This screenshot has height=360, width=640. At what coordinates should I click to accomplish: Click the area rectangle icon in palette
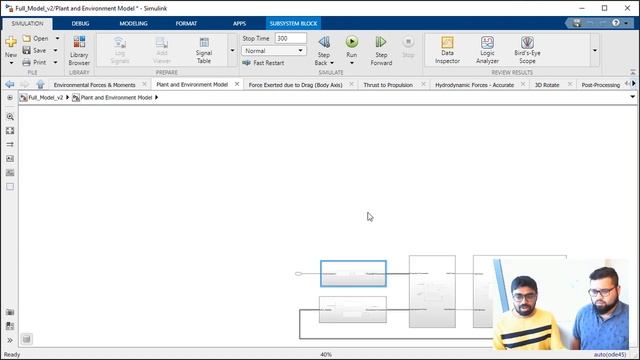pos(10,187)
